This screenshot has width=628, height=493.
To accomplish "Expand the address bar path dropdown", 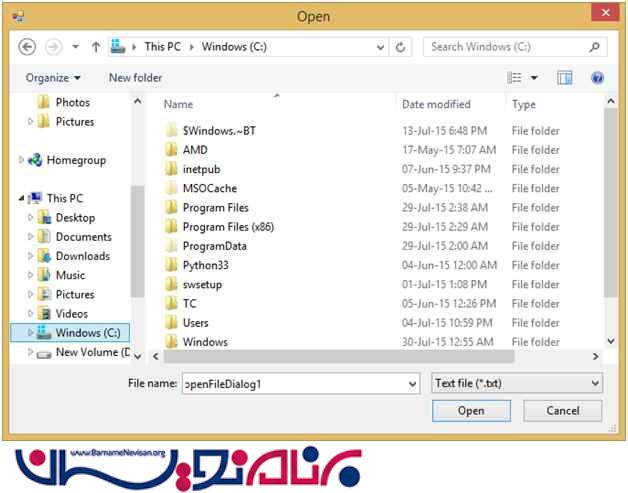I will (x=380, y=47).
